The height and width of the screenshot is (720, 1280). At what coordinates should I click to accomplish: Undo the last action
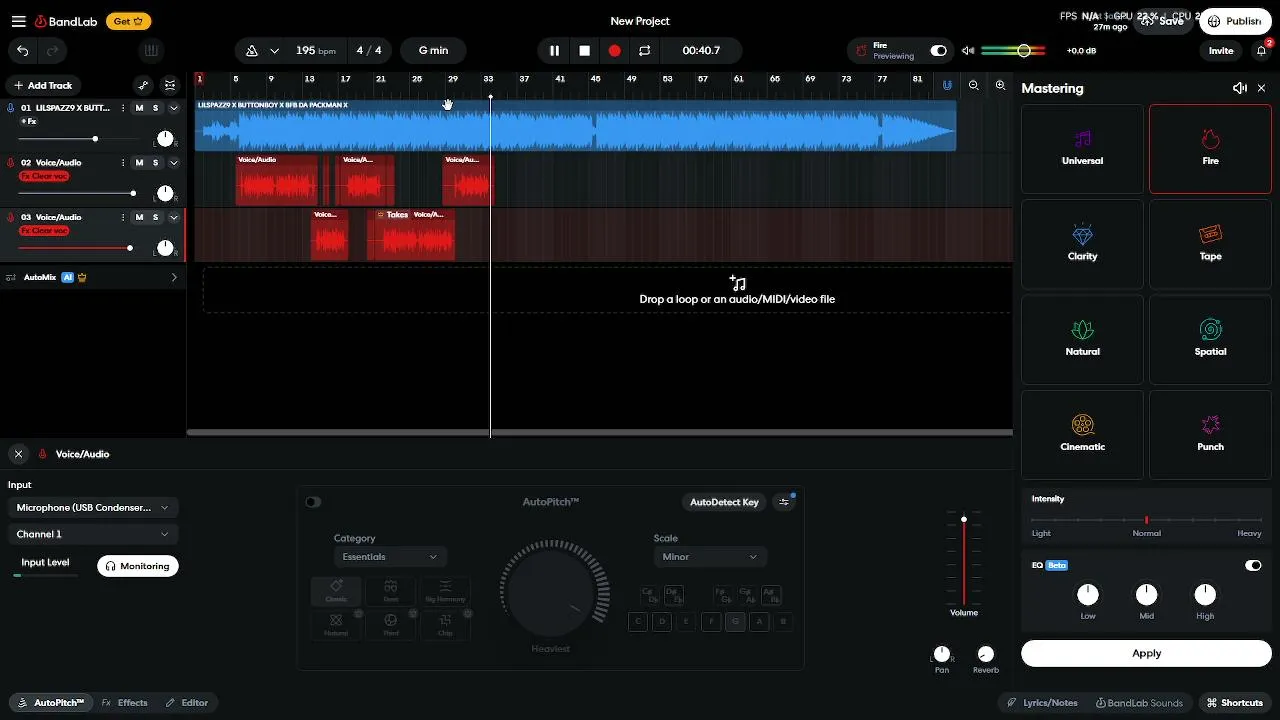22,51
